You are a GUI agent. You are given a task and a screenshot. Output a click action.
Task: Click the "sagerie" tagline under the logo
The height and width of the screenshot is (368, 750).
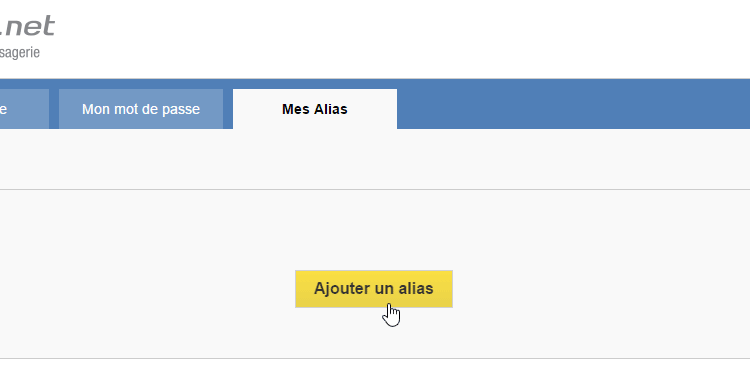click(x=20, y=52)
